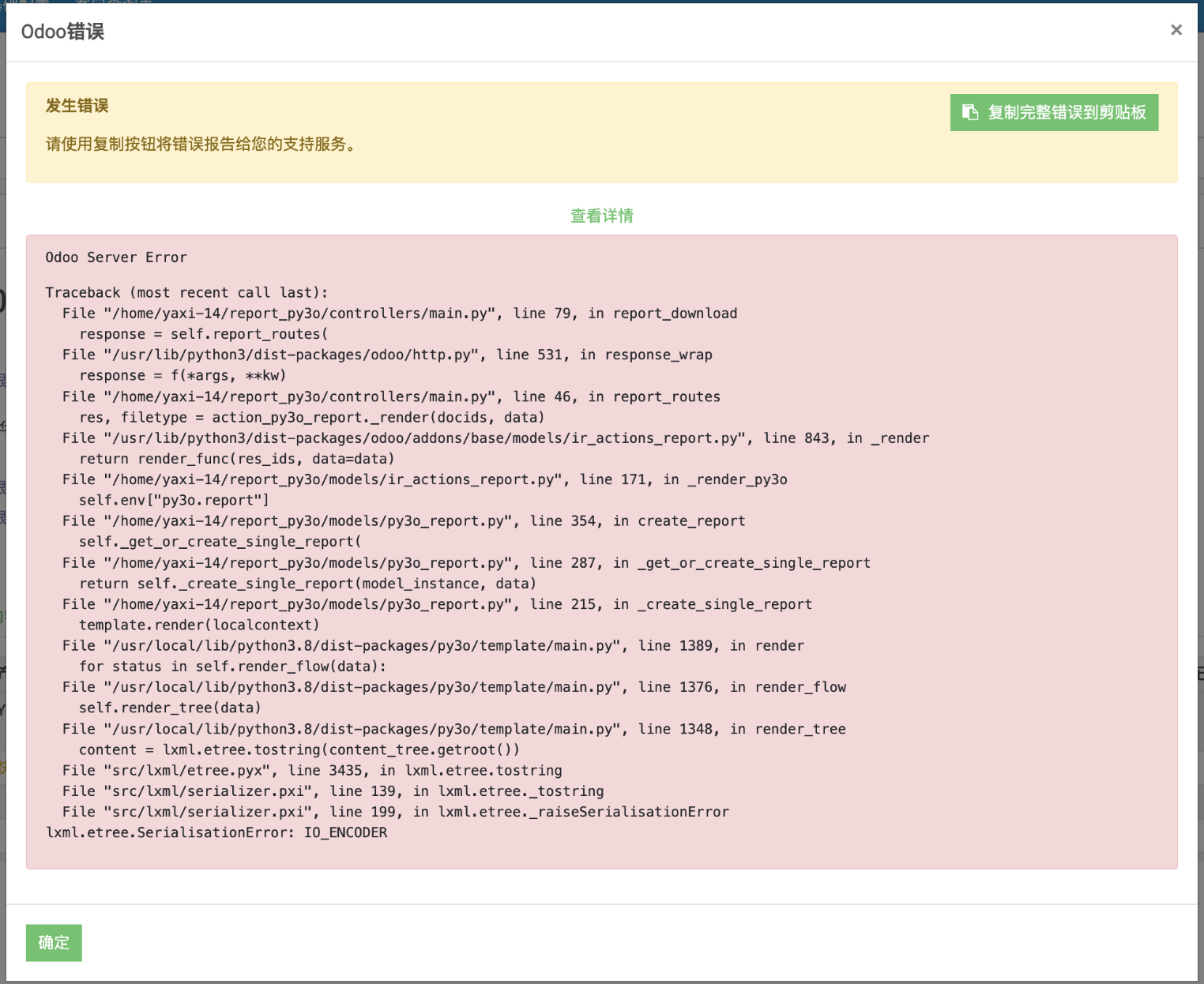The width and height of the screenshot is (1204, 984).
Task: Click the 发生错误 heading
Action: tap(77, 106)
